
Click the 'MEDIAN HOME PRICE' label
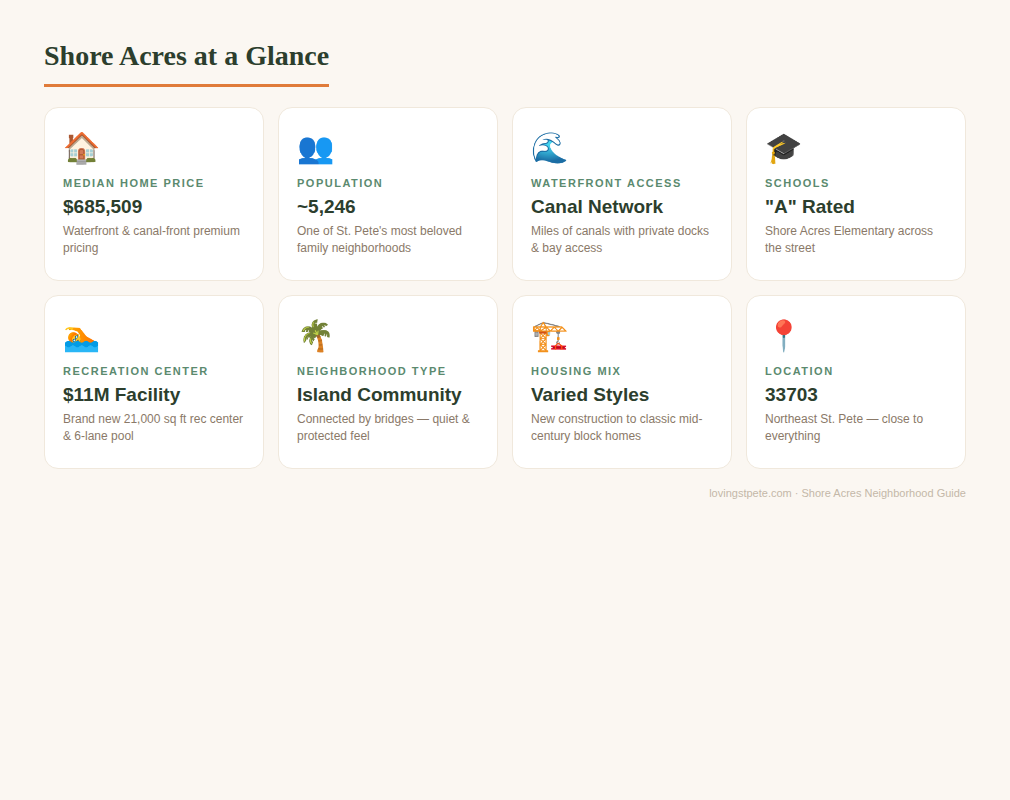133,183
